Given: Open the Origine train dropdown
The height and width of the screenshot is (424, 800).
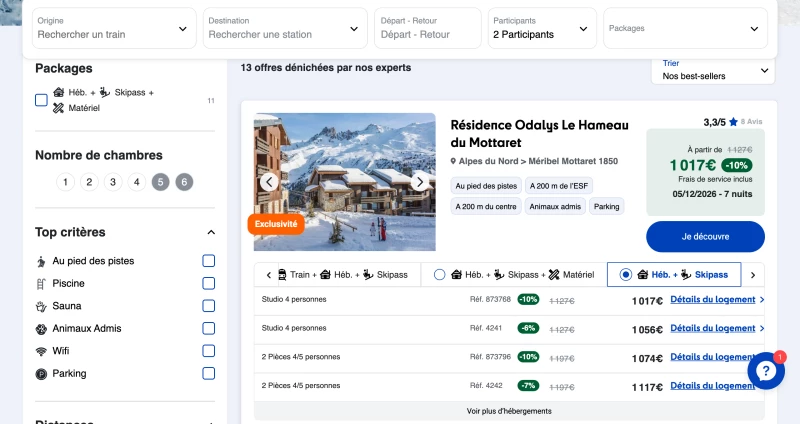Looking at the screenshot, I should pos(114,28).
